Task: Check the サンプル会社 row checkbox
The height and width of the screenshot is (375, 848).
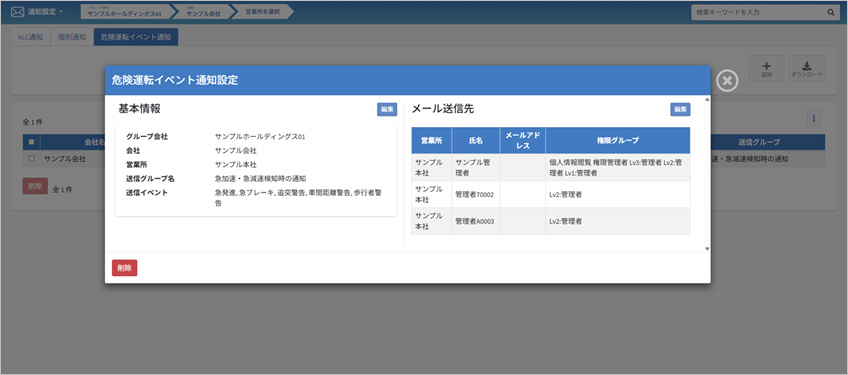Action: (31, 159)
